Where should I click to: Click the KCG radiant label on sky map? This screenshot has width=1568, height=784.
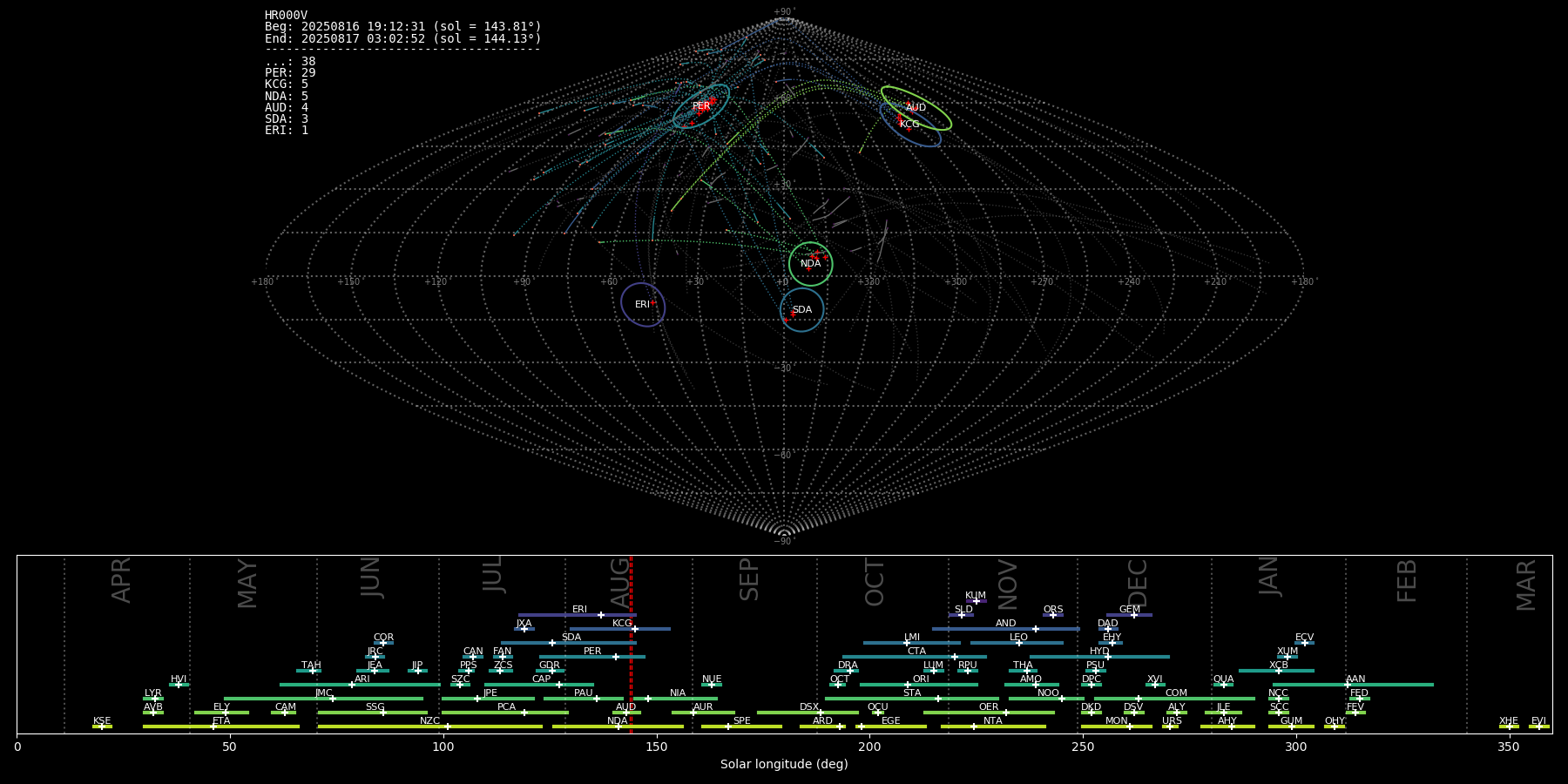click(909, 125)
